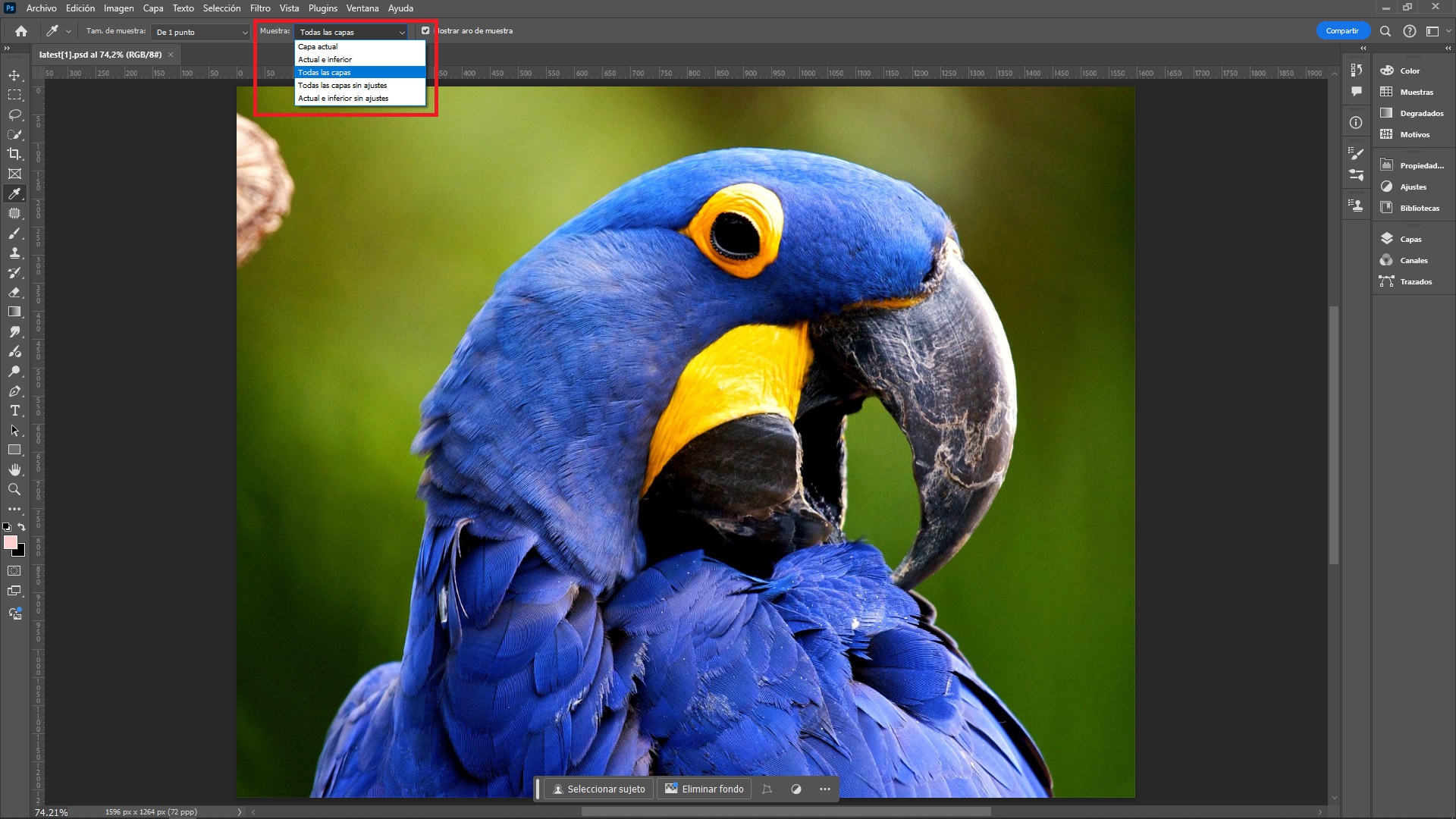This screenshot has height=819, width=1456.
Task: Open the eyedropper tool preset picker arrow
Action: (x=69, y=31)
